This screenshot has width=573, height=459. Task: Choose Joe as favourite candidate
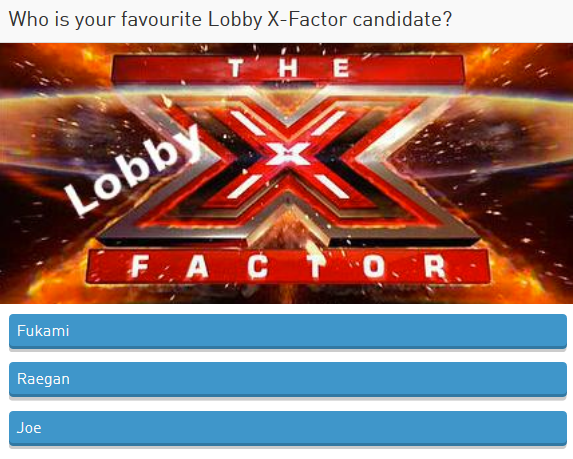click(288, 428)
